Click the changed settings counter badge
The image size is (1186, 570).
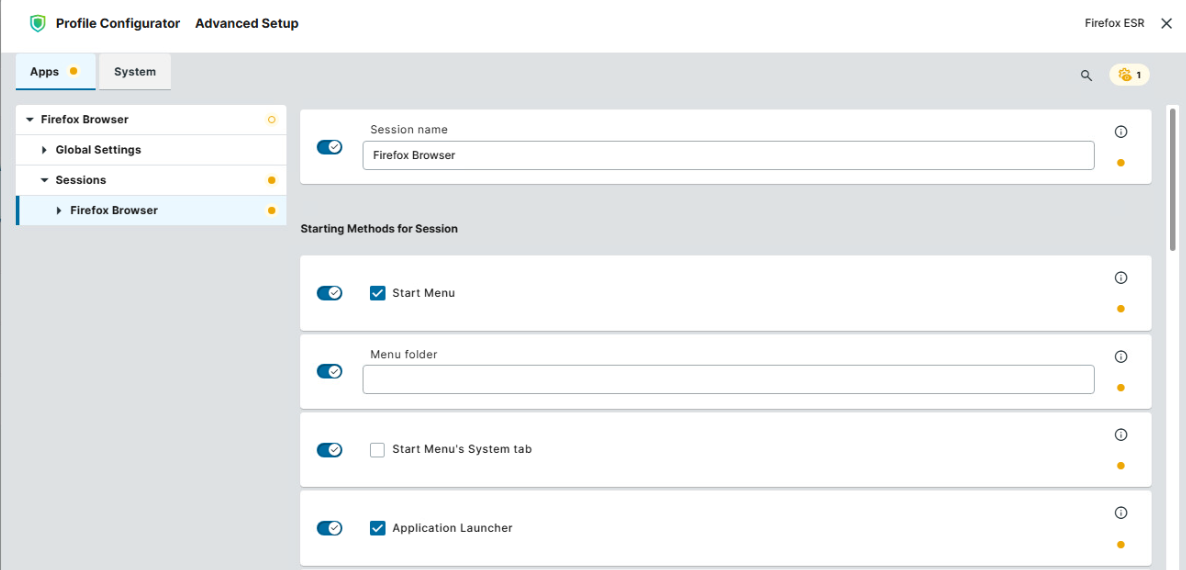[x=1129, y=75]
